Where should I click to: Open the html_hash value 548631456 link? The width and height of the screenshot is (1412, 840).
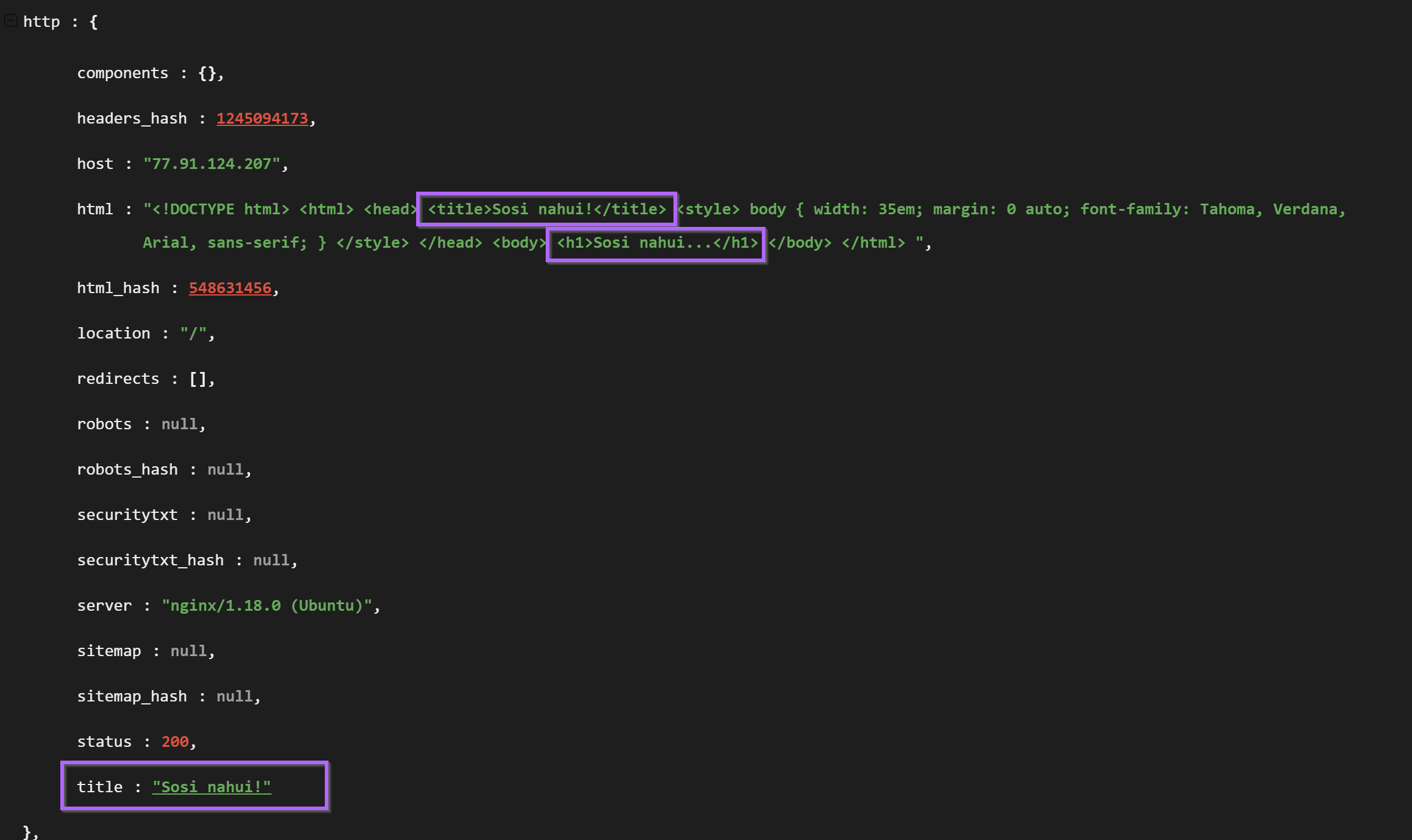pyautogui.click(x=230, y=288)
